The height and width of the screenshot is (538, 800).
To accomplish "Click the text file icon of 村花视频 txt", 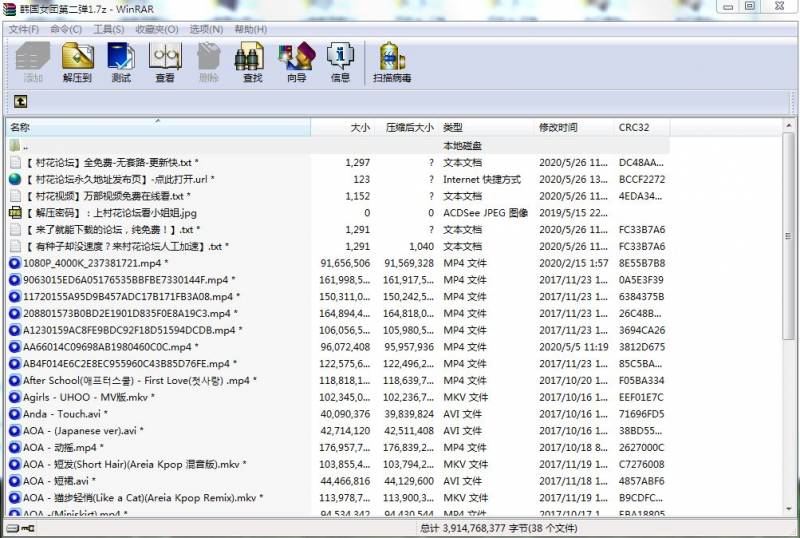I will point(15,196).
